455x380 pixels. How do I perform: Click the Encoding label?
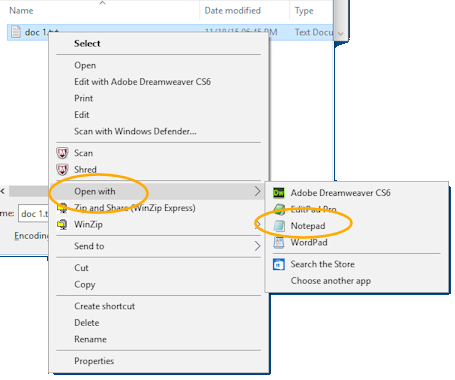(x=31, y=236)
